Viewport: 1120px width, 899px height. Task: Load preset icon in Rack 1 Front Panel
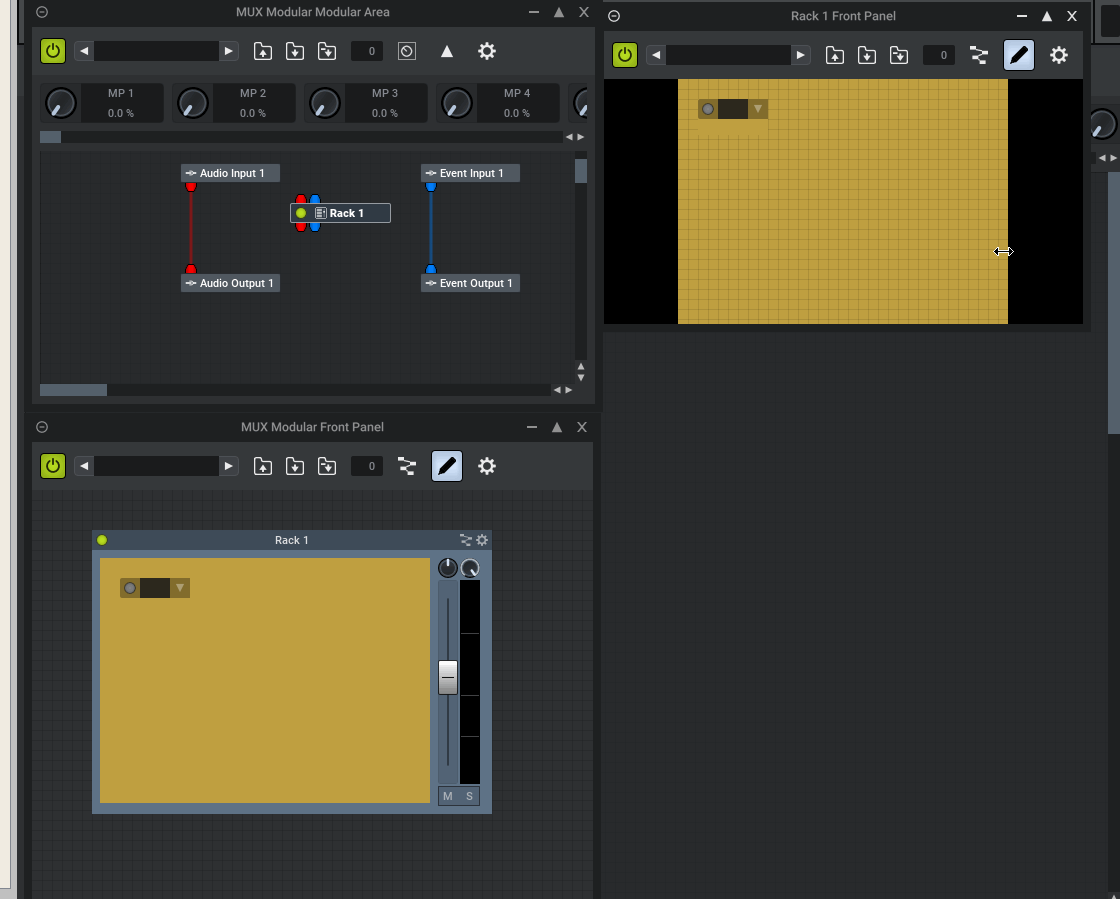(835, 55)
